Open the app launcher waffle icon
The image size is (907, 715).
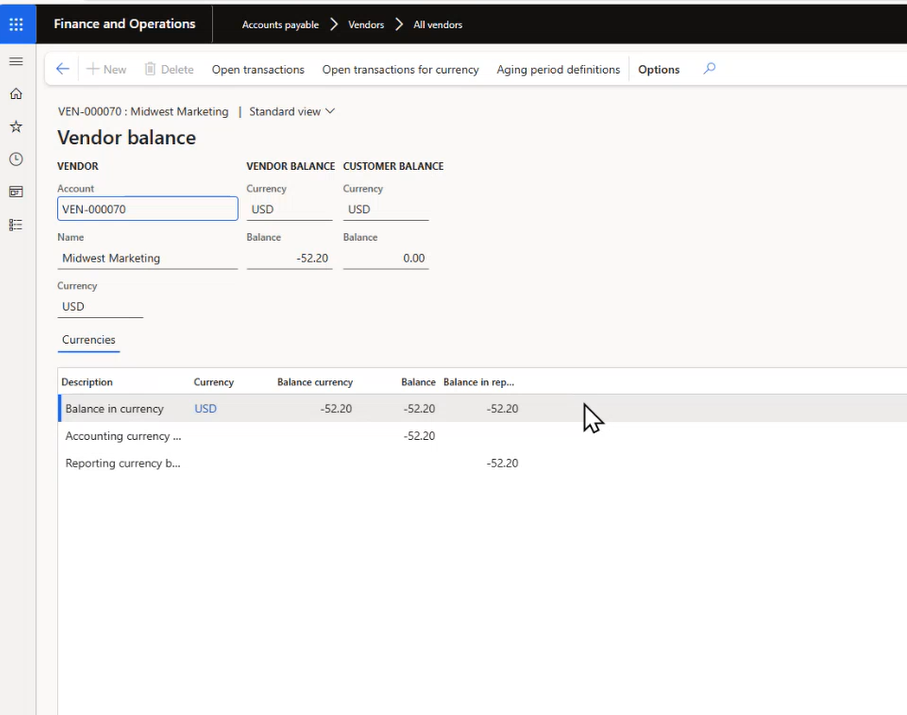click(x=16, y=24)
